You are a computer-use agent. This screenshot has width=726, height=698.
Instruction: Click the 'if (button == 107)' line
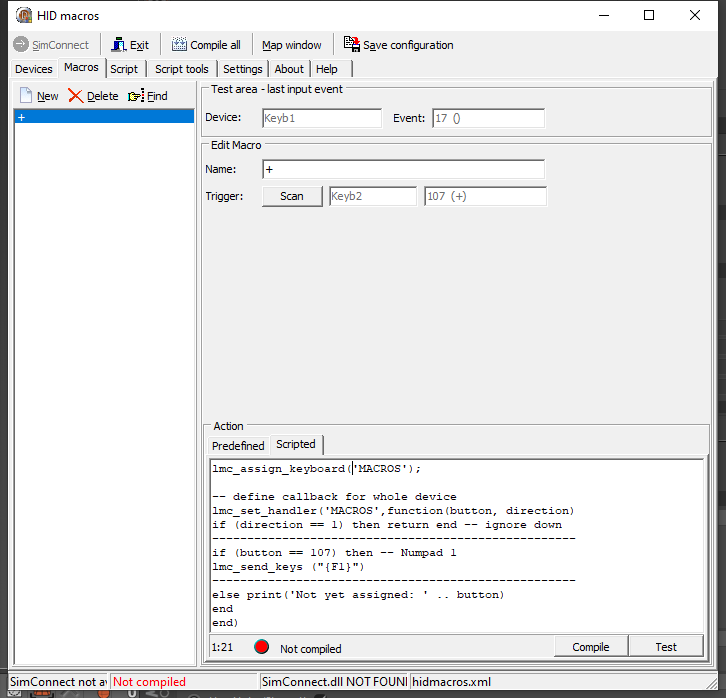pyautogui.click(x=334, y=553)
